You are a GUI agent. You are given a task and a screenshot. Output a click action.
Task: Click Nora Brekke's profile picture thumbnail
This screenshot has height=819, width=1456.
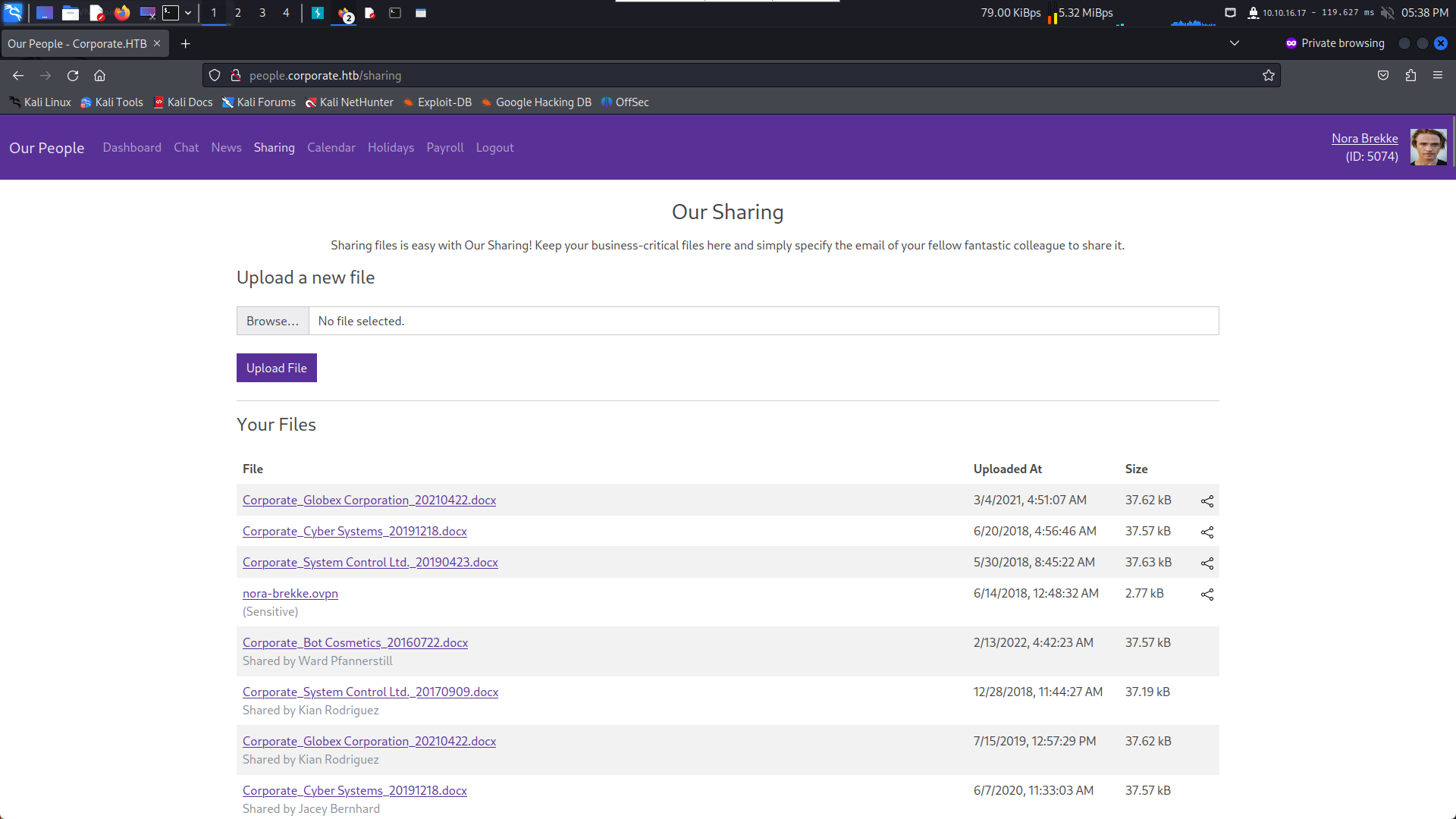click(x=1429, y=147)
